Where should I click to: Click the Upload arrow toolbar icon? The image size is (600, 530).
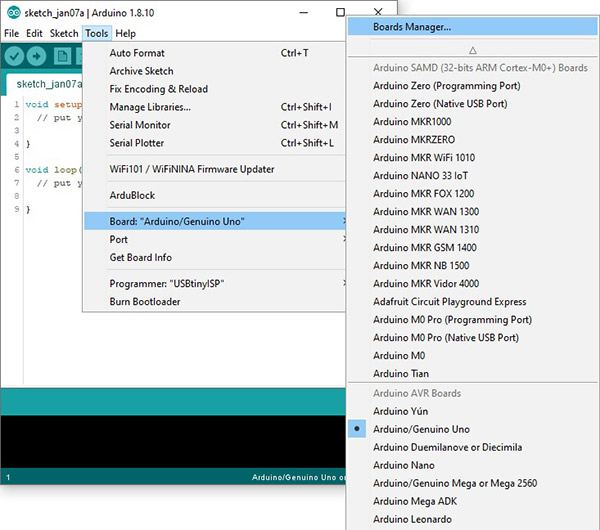[x=38, y=56]
